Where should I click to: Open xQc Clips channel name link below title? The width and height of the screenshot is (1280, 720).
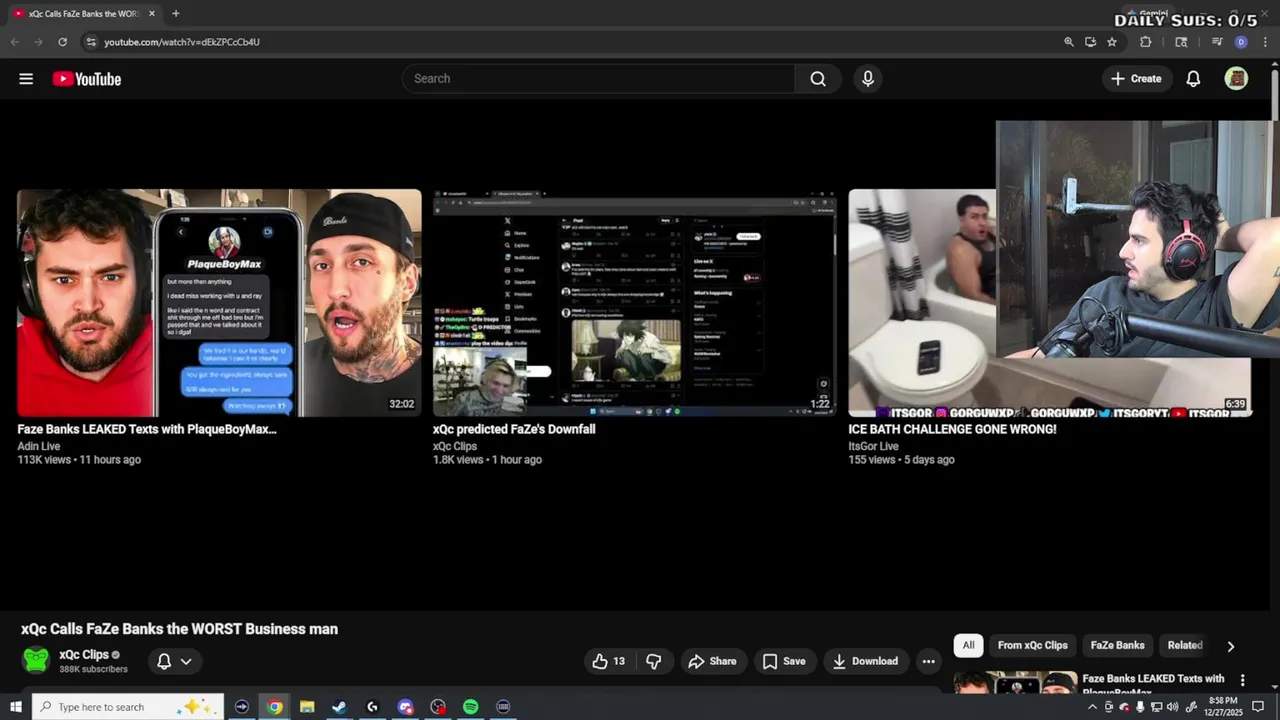[84, 655]
